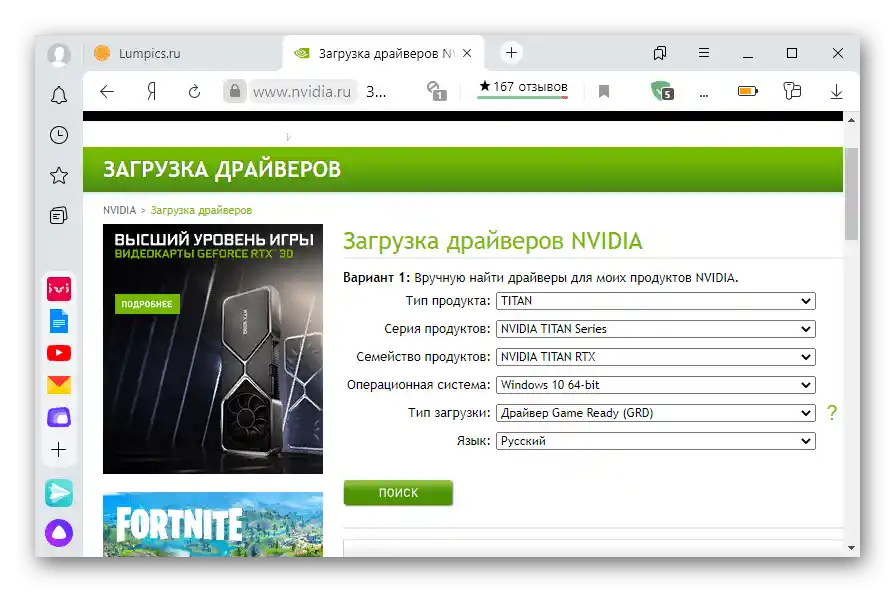
Task: Open a new tab
Action: 511,53
